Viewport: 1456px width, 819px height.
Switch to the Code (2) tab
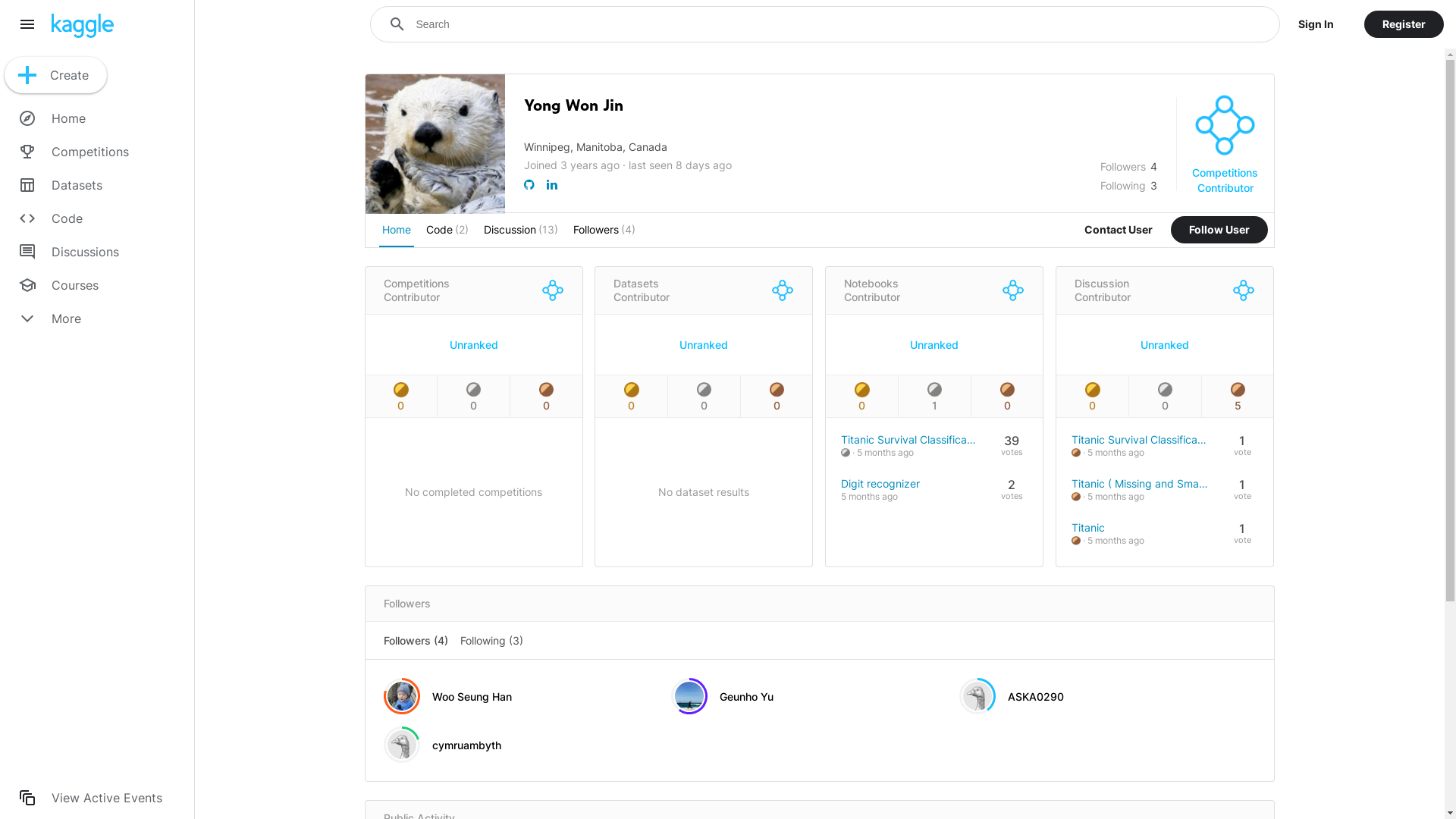447,230
